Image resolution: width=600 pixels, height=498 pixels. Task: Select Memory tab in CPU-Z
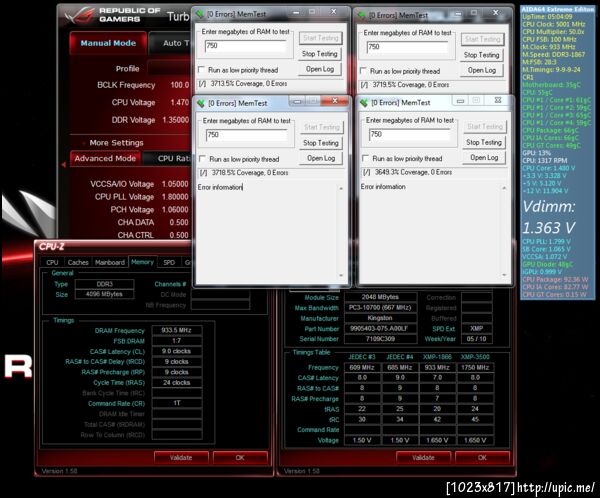click(x=142, y=262)
